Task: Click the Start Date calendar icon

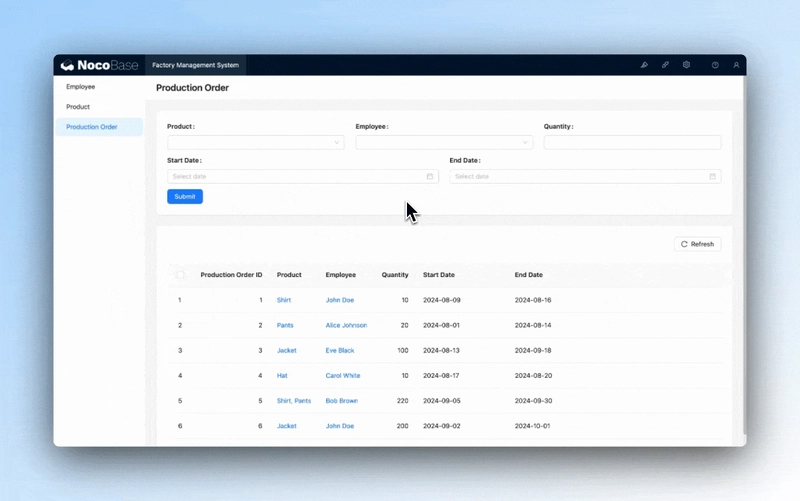Action: [x=430, y=176]
